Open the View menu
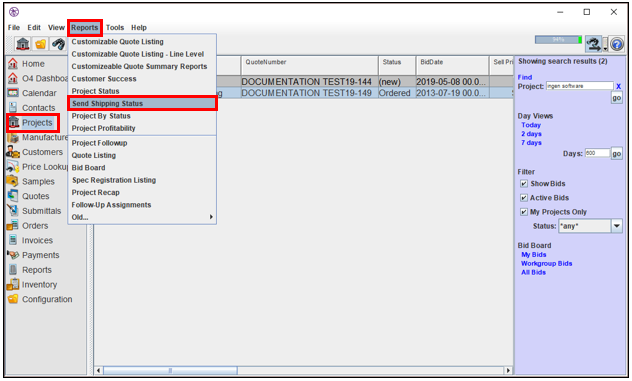This screenshot has width=632, height=381. (x=56, y=27)
